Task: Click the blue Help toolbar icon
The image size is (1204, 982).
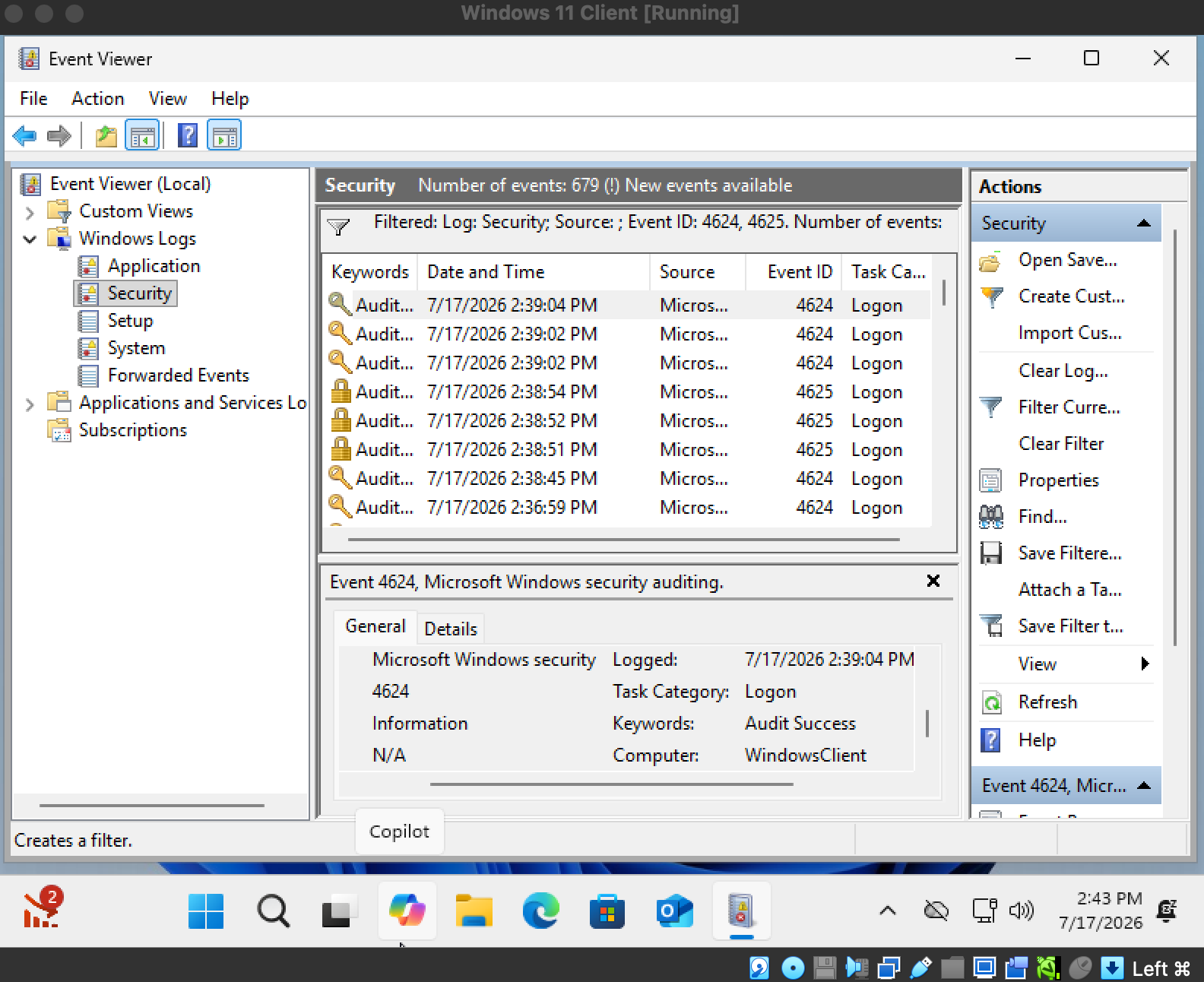Action: (x=187, y=136)
